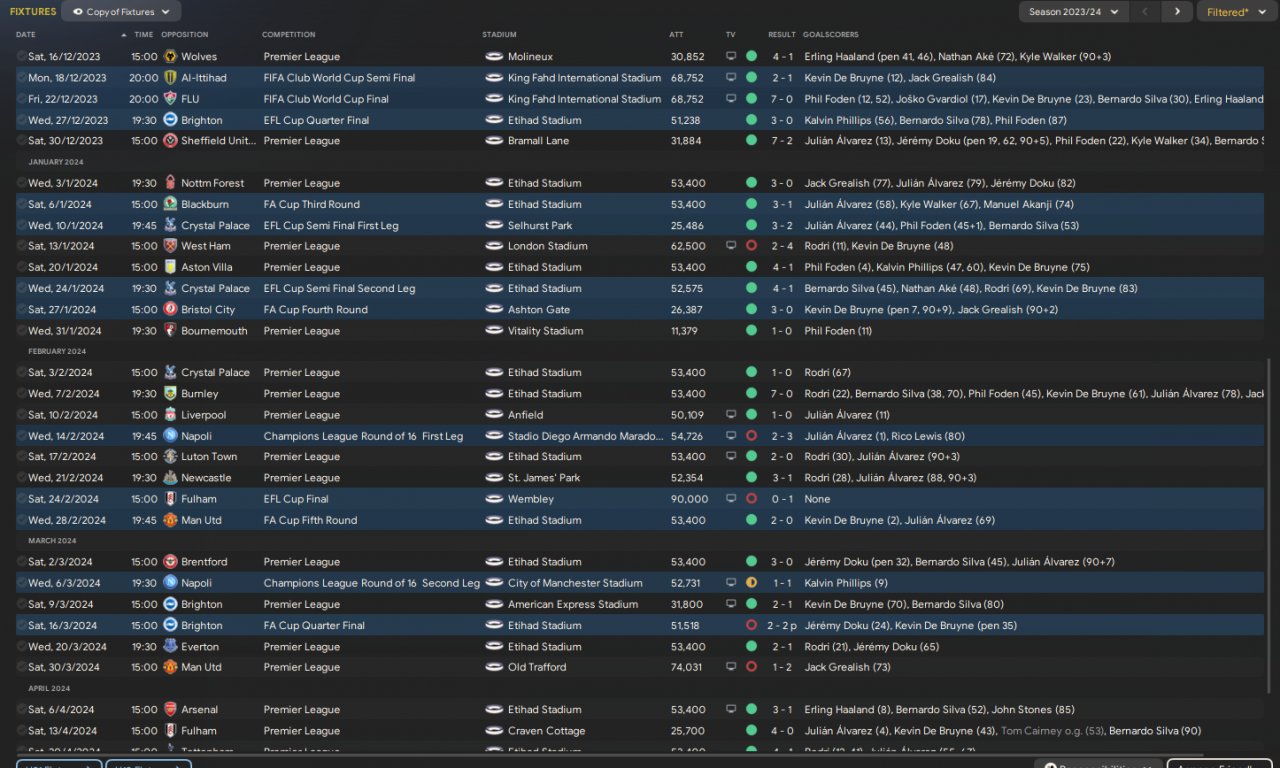Click the 7 - 2 result against Sheffield United
Screen dimensions: 1280x768
pos(782,141)
